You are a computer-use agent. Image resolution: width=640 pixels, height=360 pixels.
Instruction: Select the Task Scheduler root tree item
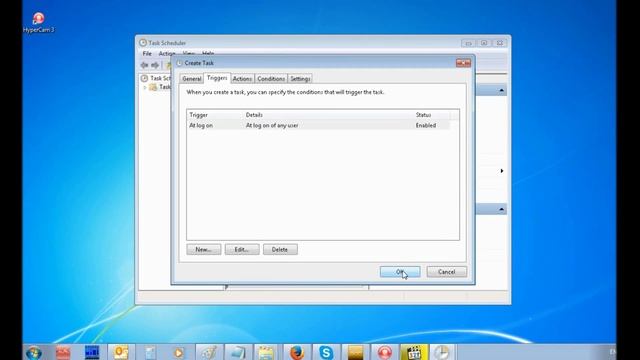click(x=156, y=78)
